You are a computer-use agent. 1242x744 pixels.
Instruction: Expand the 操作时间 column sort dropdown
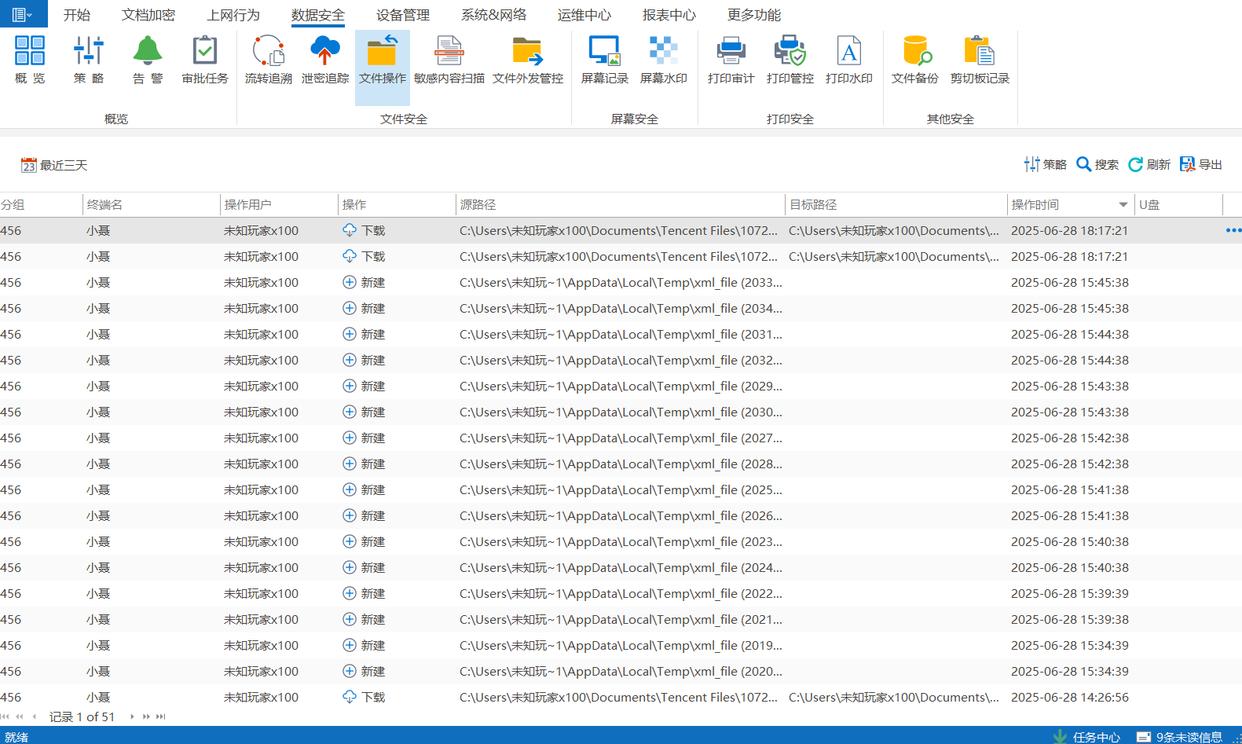(1123, 205)
